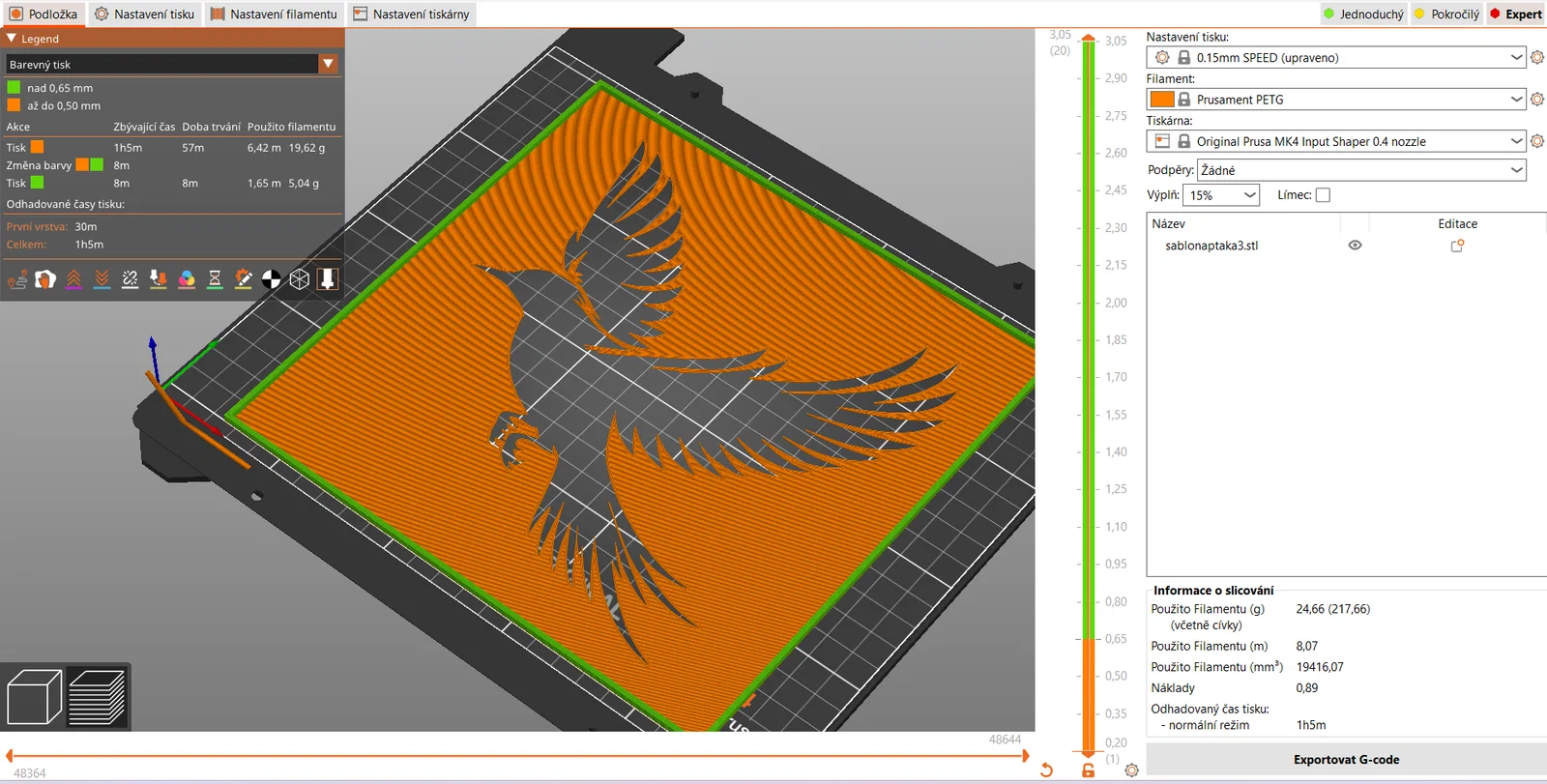The image size is (1547, 784).
Task: Select Expert mode
Action: coord(1515,15)
